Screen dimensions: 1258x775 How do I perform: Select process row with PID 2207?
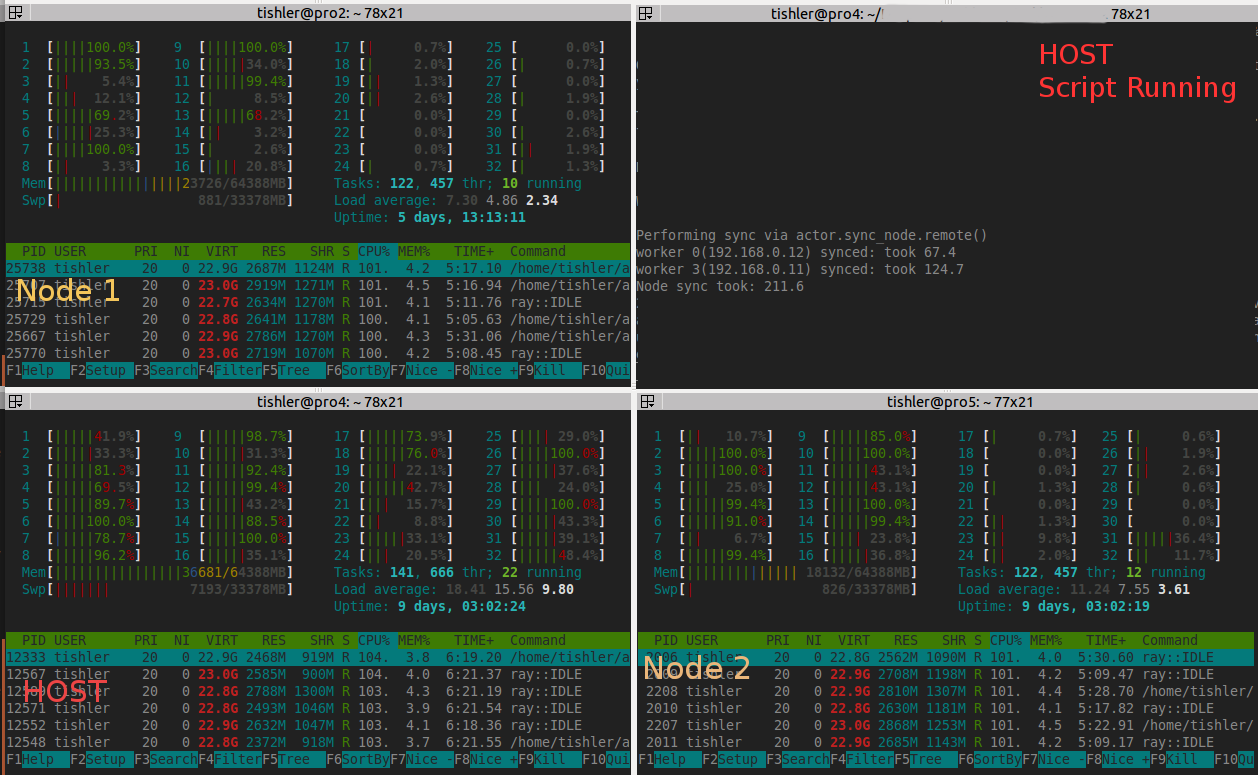(x=946, y=725)
